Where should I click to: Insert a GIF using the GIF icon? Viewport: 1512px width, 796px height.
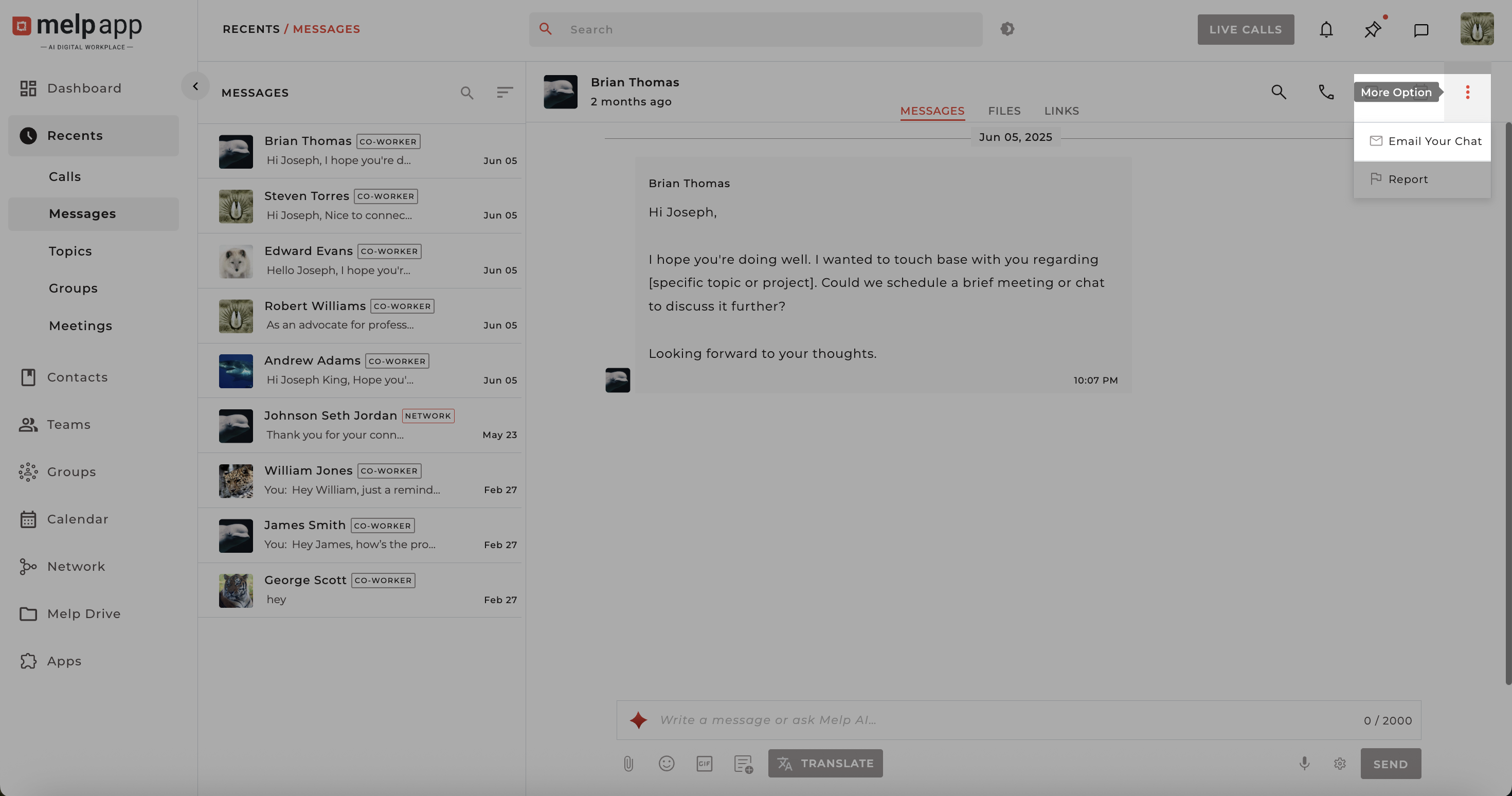click(705, 763)
